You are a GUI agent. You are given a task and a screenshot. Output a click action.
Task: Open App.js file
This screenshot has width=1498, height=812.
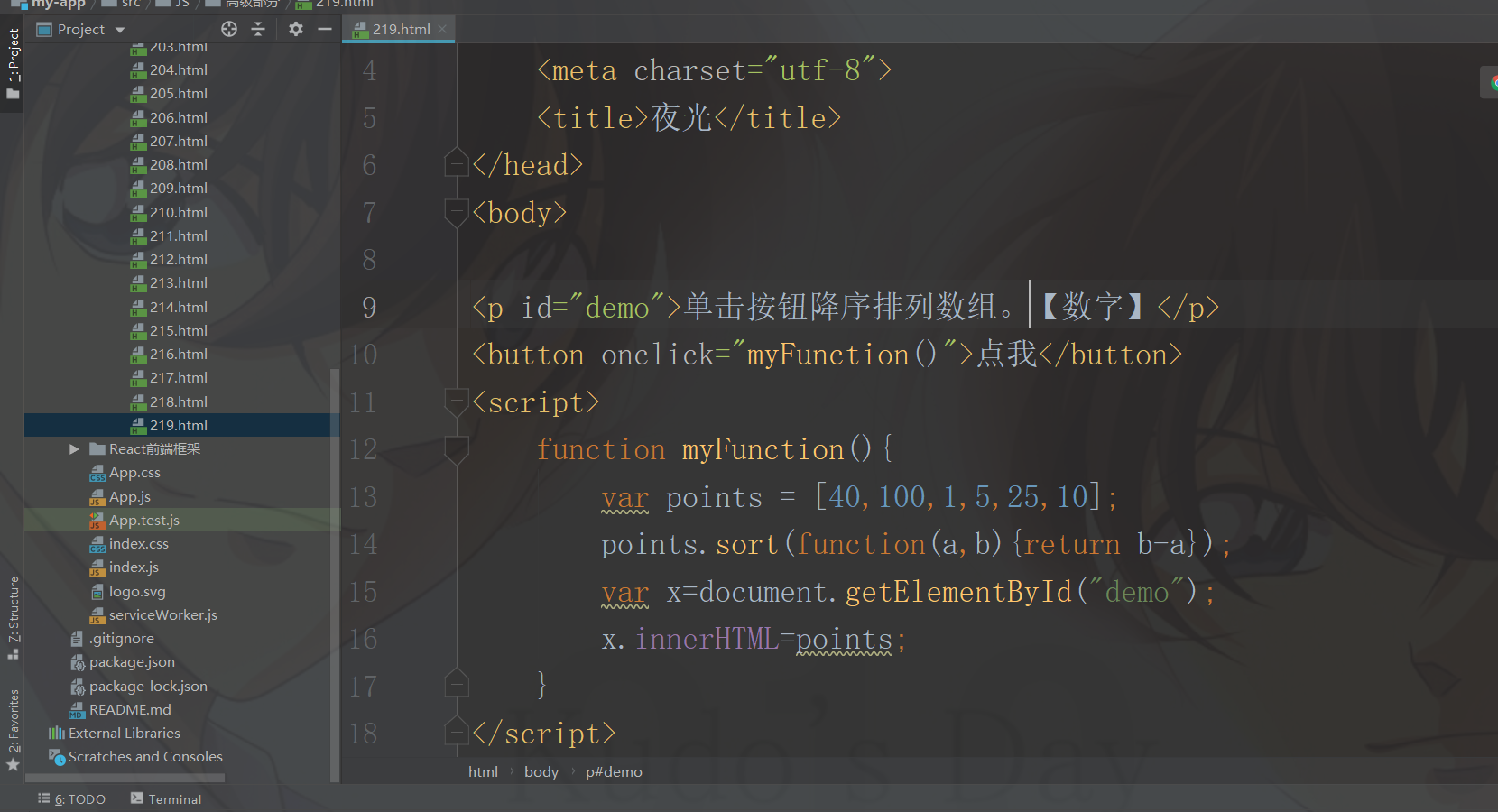pos(120,497)
